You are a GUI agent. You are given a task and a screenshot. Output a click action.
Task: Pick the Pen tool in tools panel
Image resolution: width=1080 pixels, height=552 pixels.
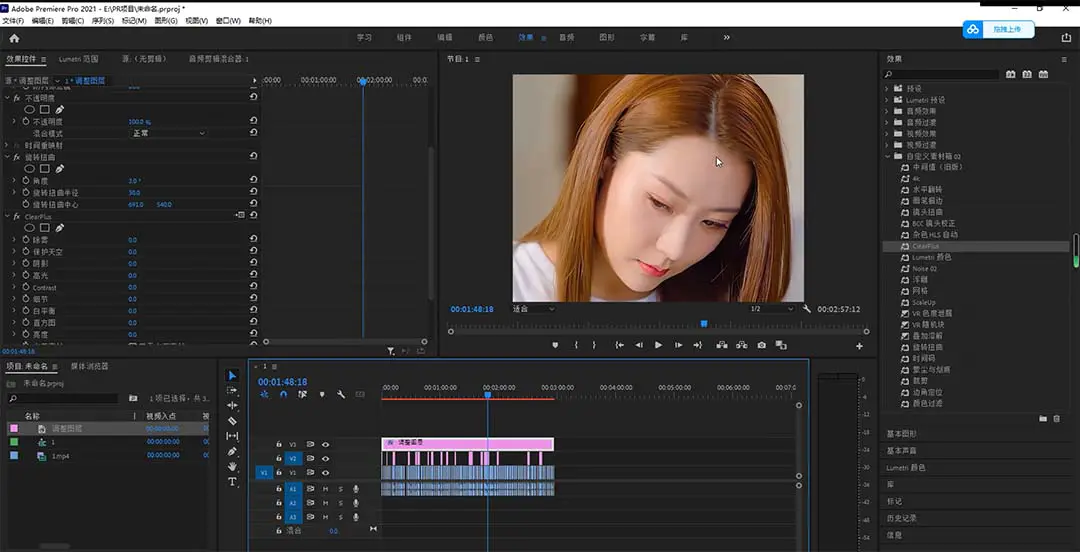(233, 451)
